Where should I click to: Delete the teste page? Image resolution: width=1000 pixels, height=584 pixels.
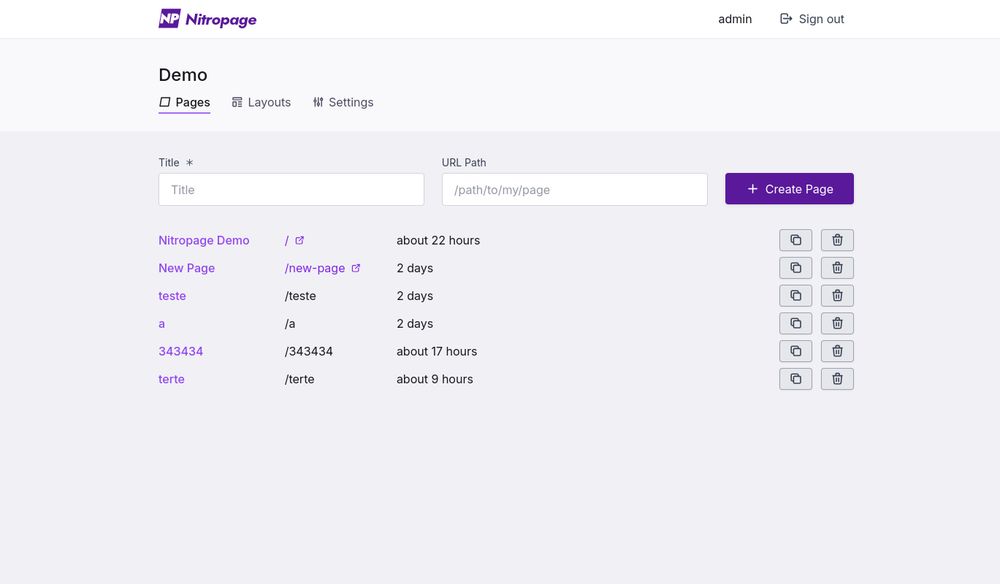pyautogui.click(x=837, y=296)
